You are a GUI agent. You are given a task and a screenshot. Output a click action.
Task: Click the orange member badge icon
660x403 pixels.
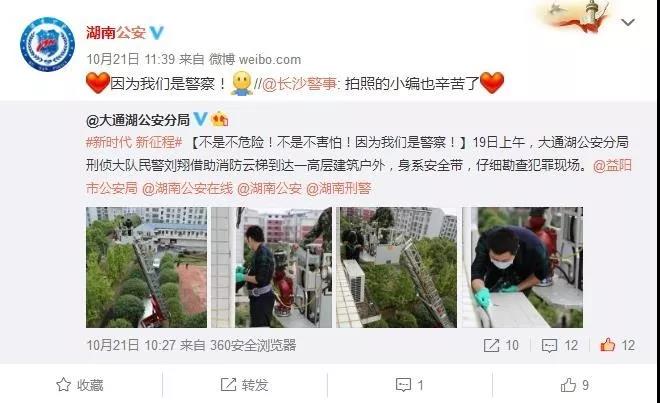tap(220, 120)
